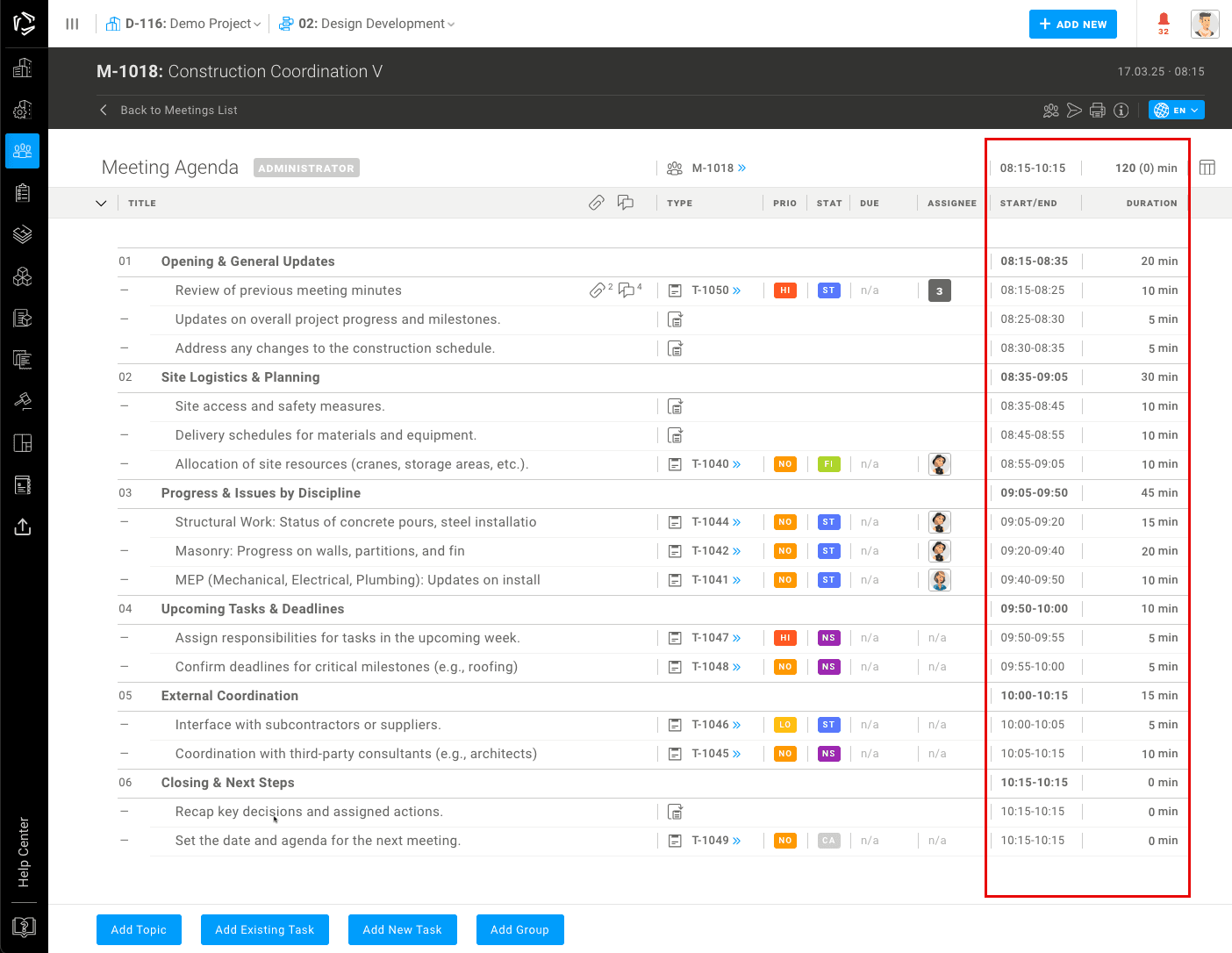Image resolution: width=1232 pixels, height=953 pixels.
Task: Click the Add Existing Task button
Action: pos(264,929)
